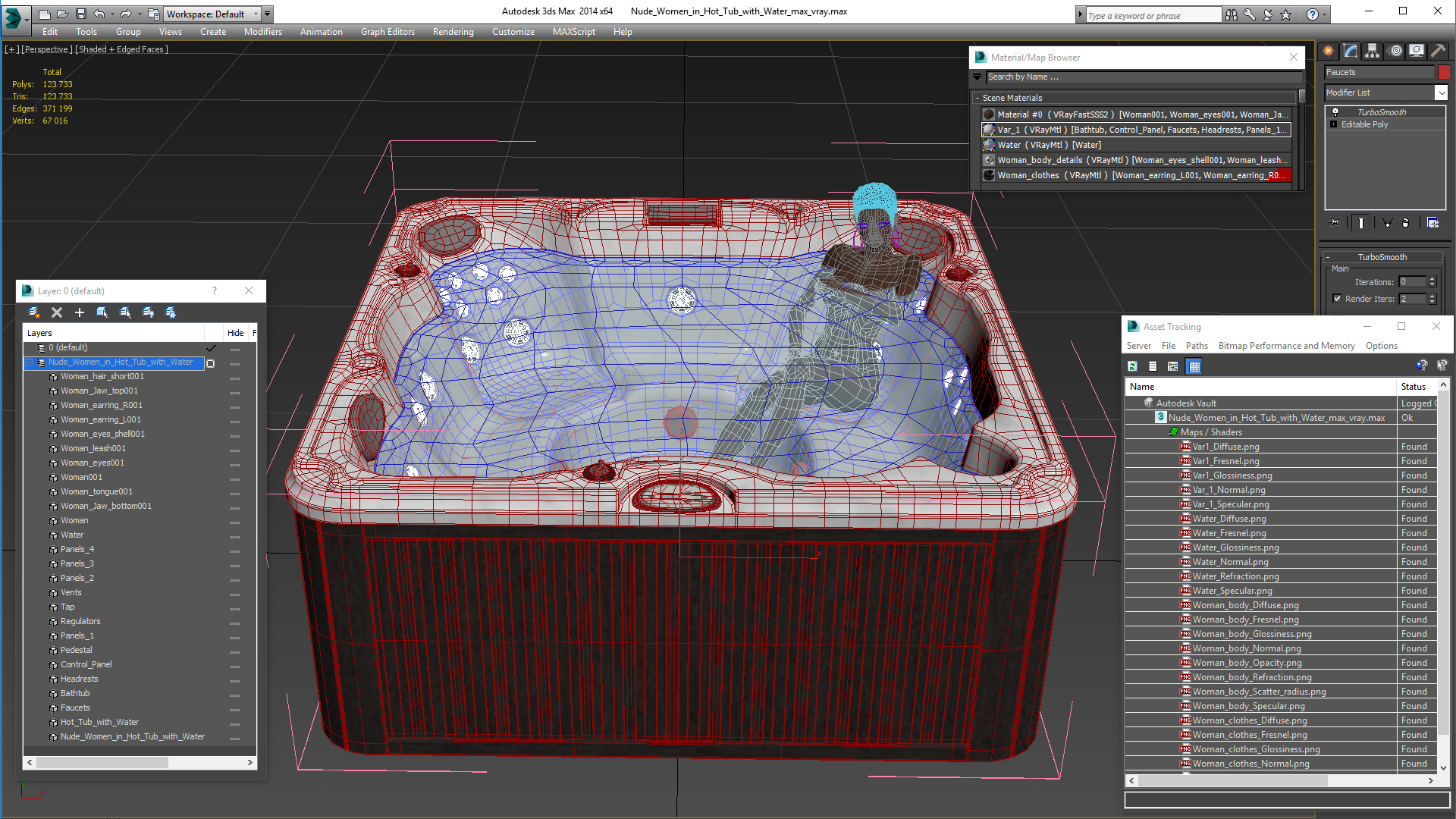Open the Utilities hammer panel tab
The height and width of the screenshot is (819, 1456).
tap(1438, 51)
